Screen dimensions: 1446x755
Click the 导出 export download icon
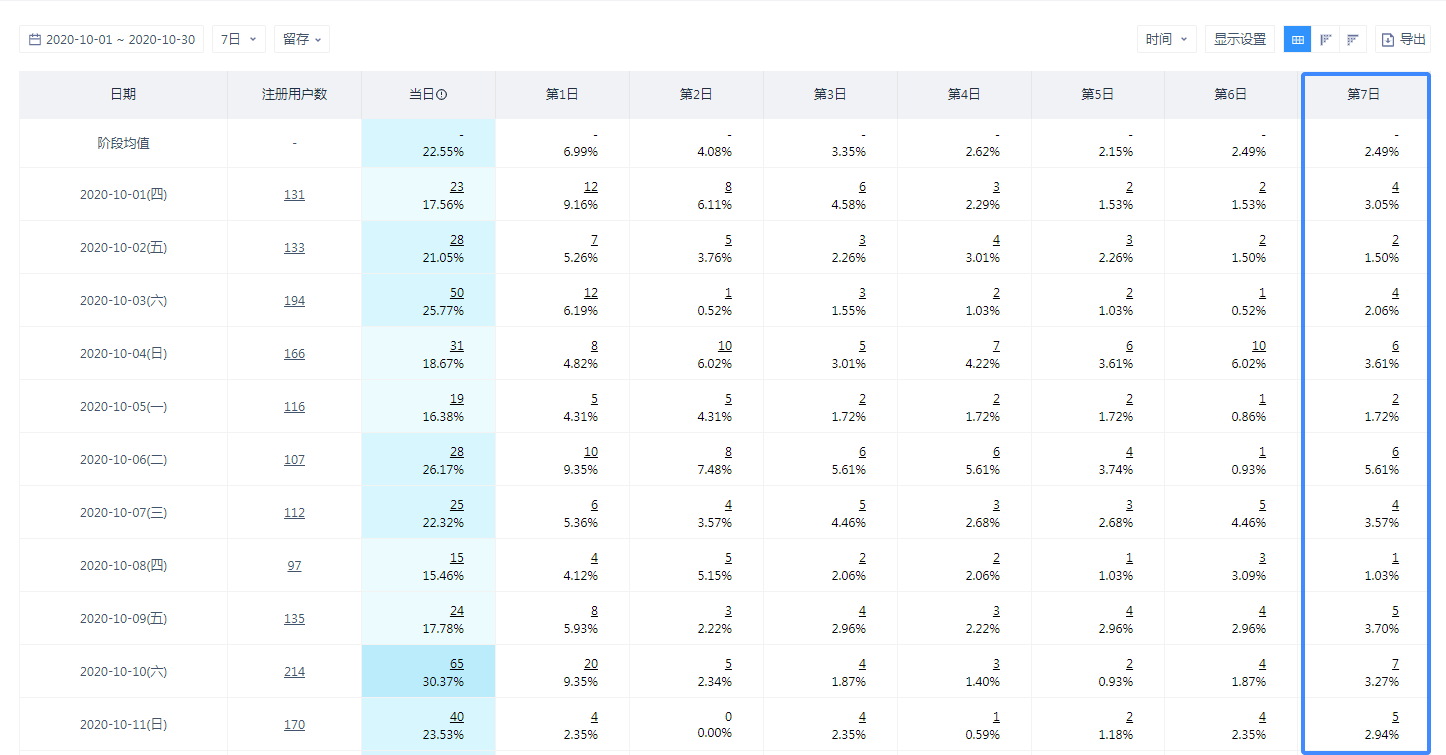(1387, 40)
